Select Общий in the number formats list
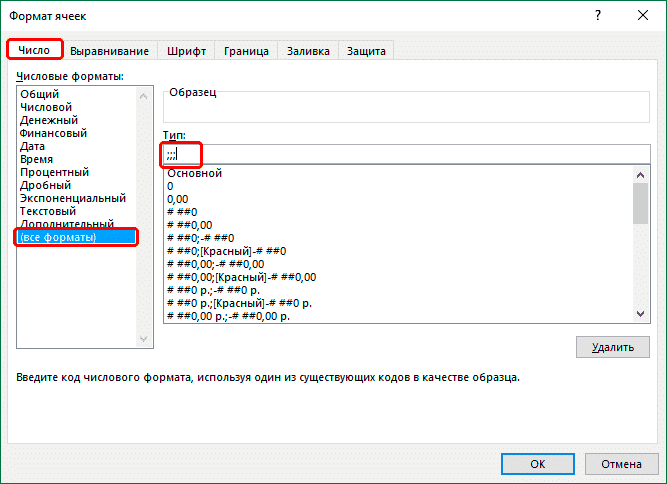The image size is (667, 484). pos(40,94)
